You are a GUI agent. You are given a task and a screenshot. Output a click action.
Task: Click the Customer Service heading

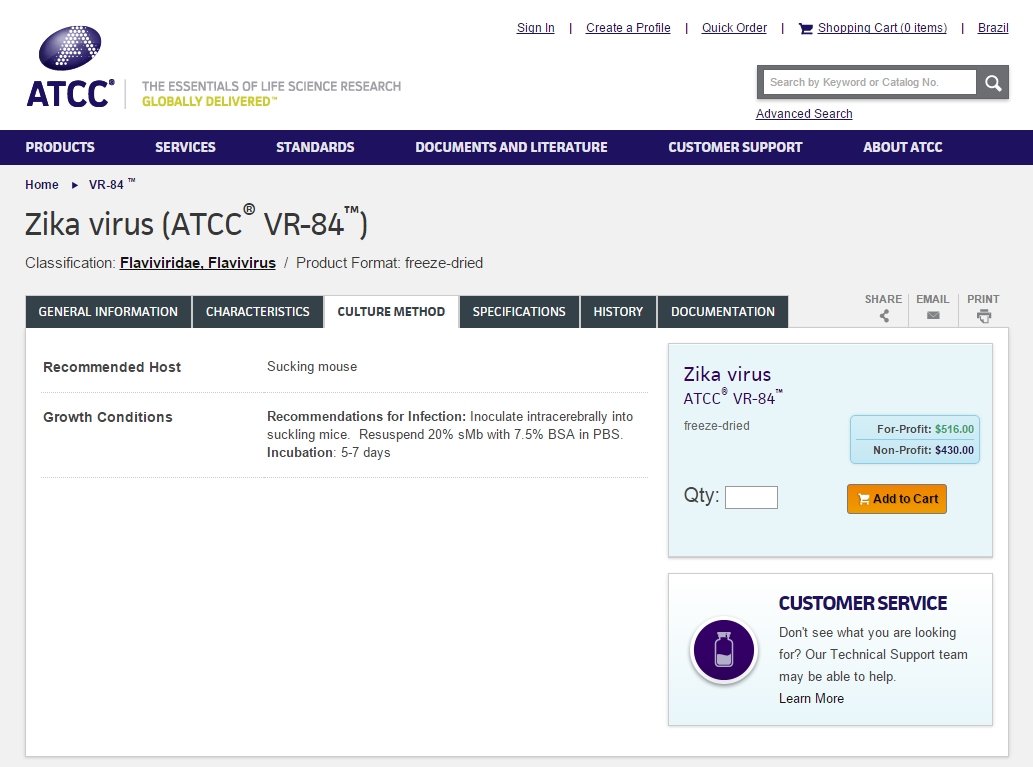click(x=862, y=604)
